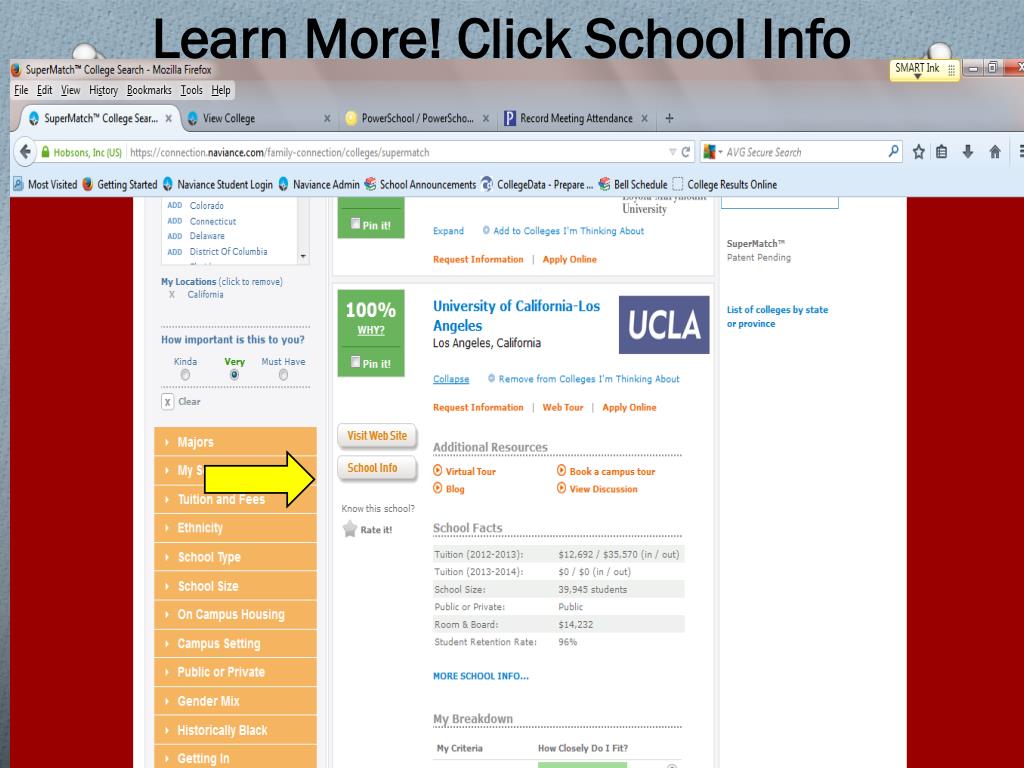Click the reload icon in address bar
The image size is (1024, 768).
click(x=686, y=152)
